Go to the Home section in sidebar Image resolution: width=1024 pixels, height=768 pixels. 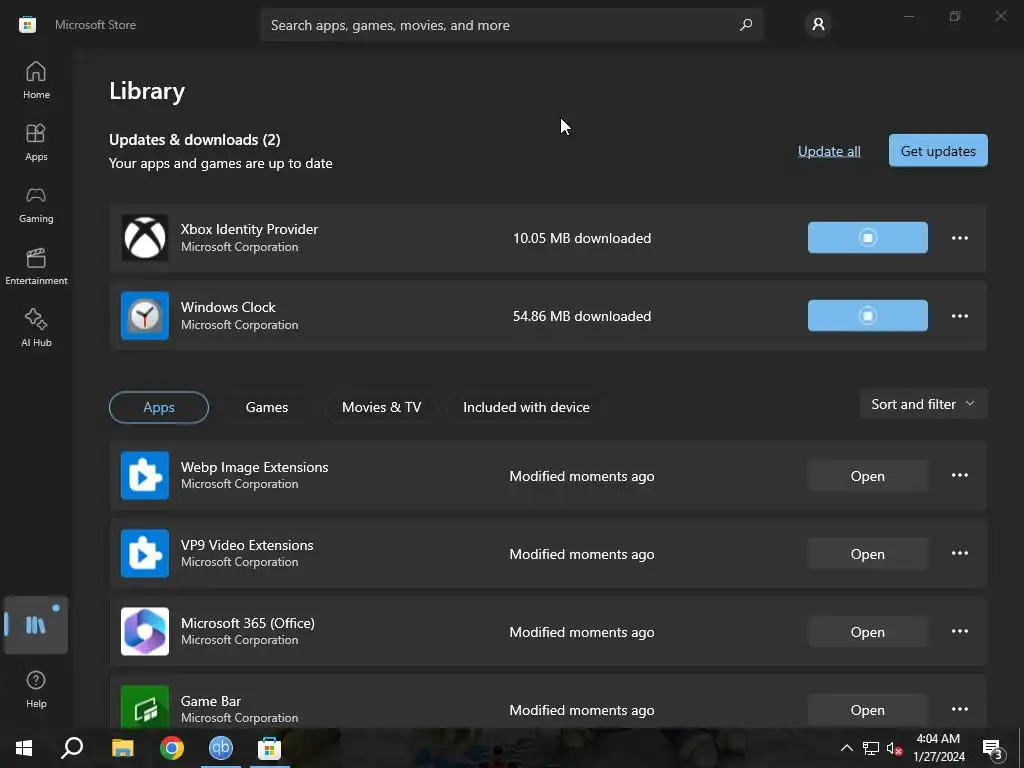(36, 80)
